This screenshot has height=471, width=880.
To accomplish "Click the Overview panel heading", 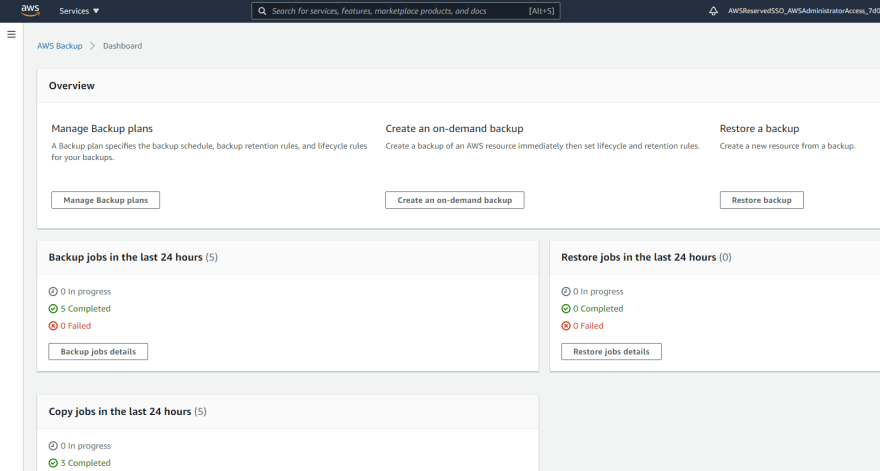I will tap(72, 86).
